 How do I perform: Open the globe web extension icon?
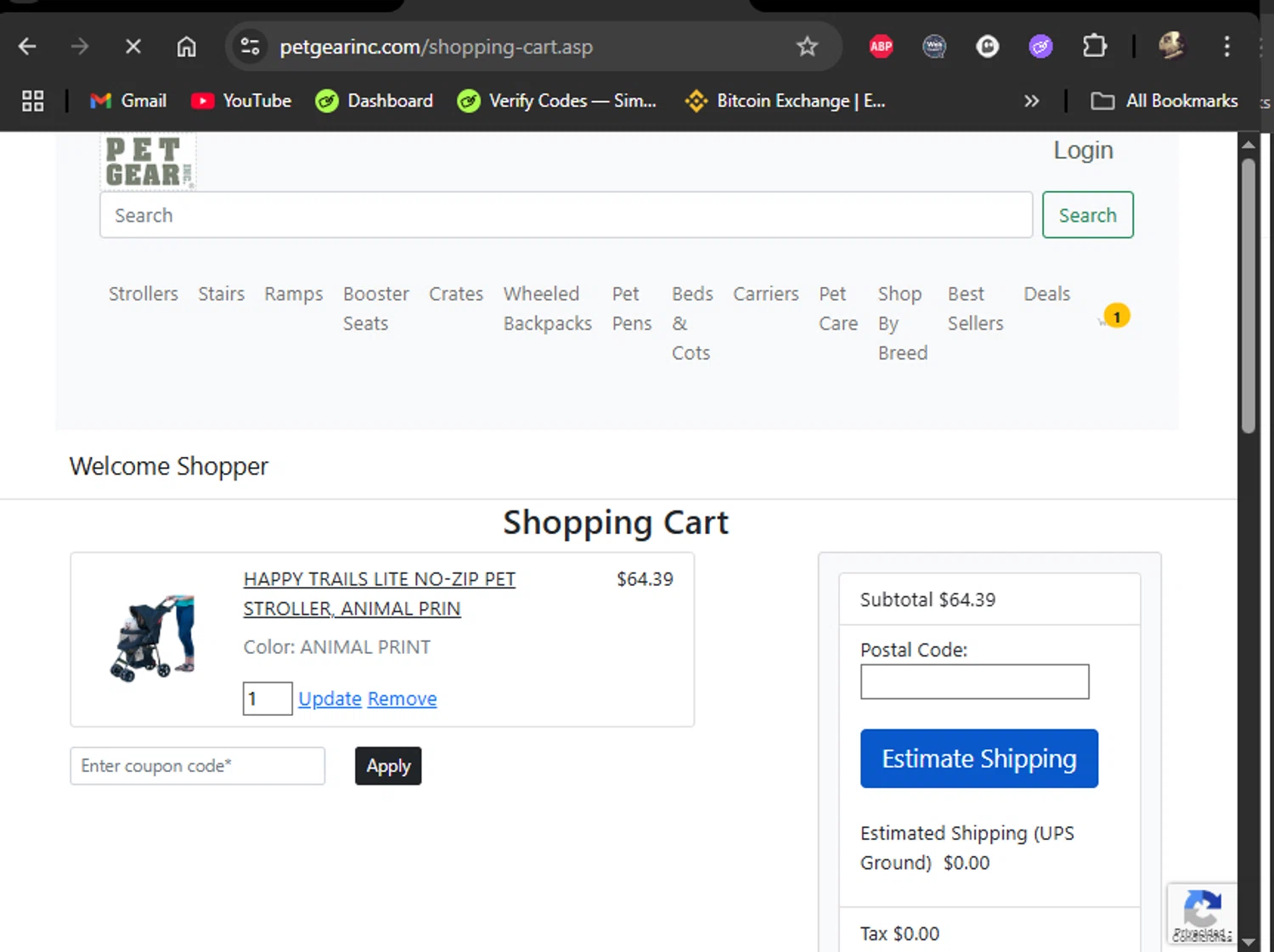tap(934, 46)
